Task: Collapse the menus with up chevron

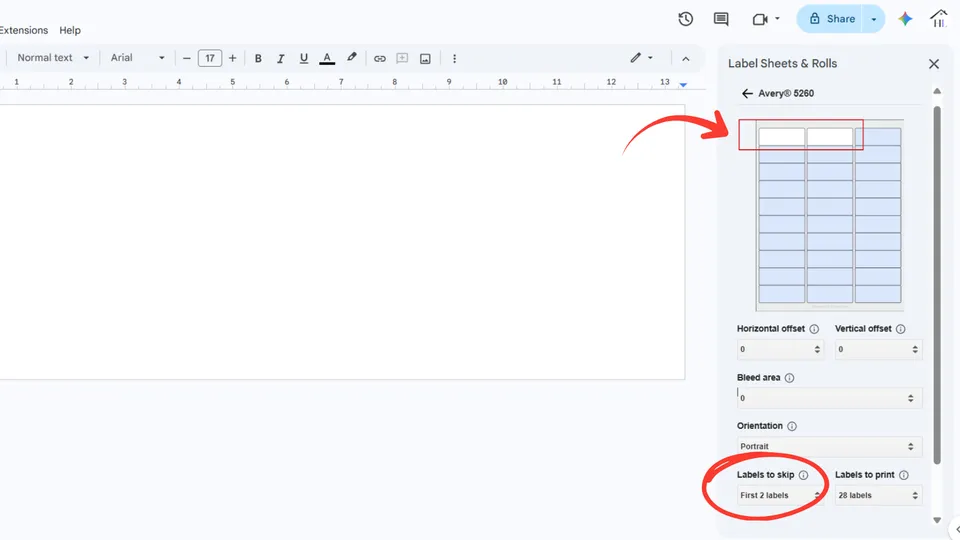Action: (686, 59)
